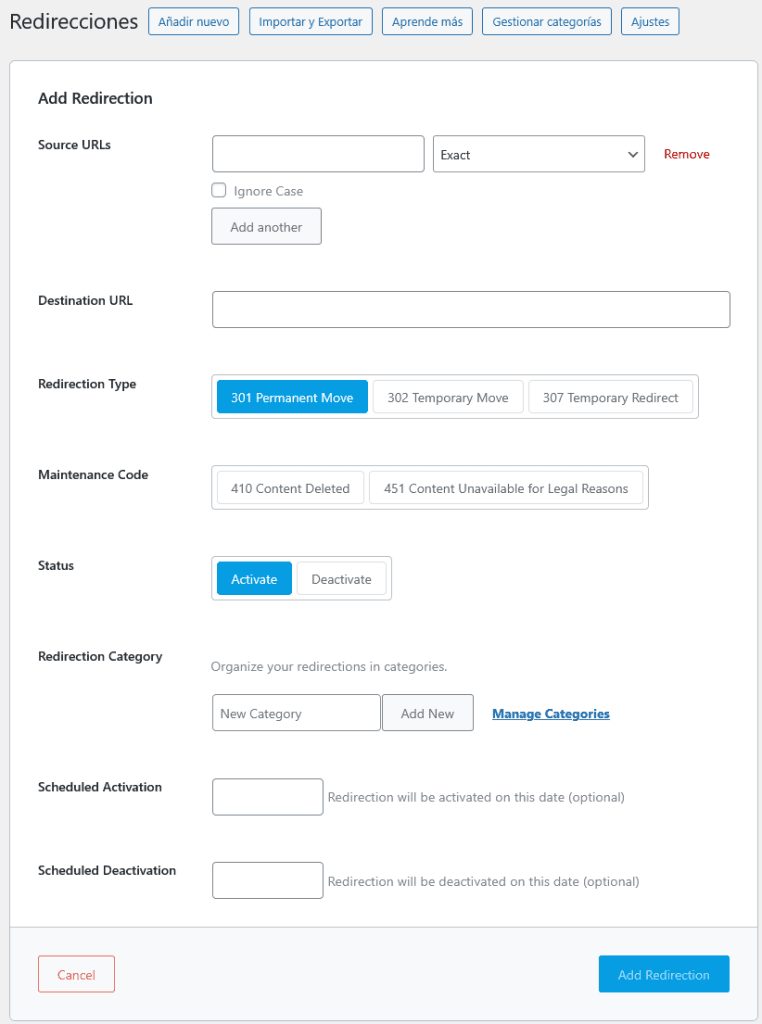
Task: Open the Aprende más page
Action: 428,22
